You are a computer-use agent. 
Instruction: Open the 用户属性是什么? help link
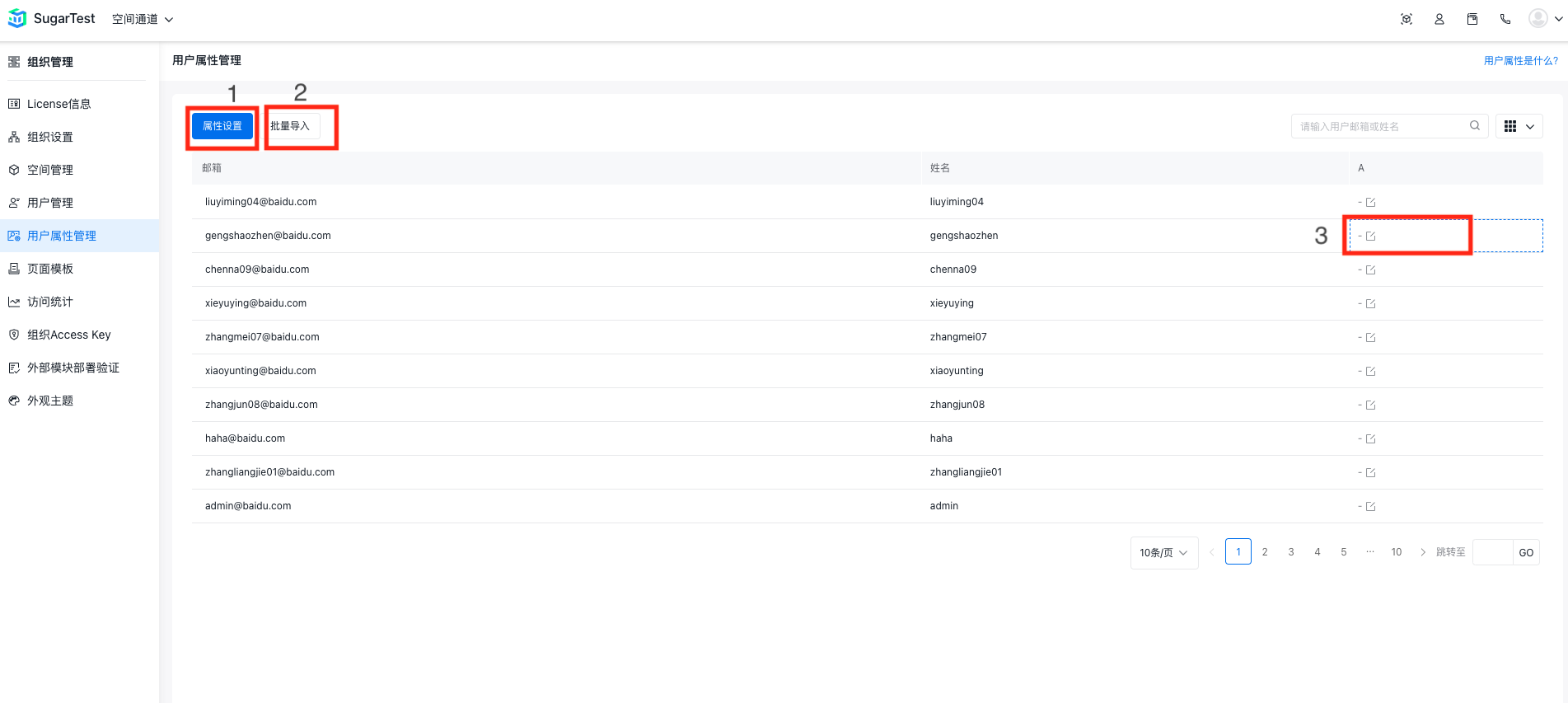pyautogui.click(x=1521, y=61)
